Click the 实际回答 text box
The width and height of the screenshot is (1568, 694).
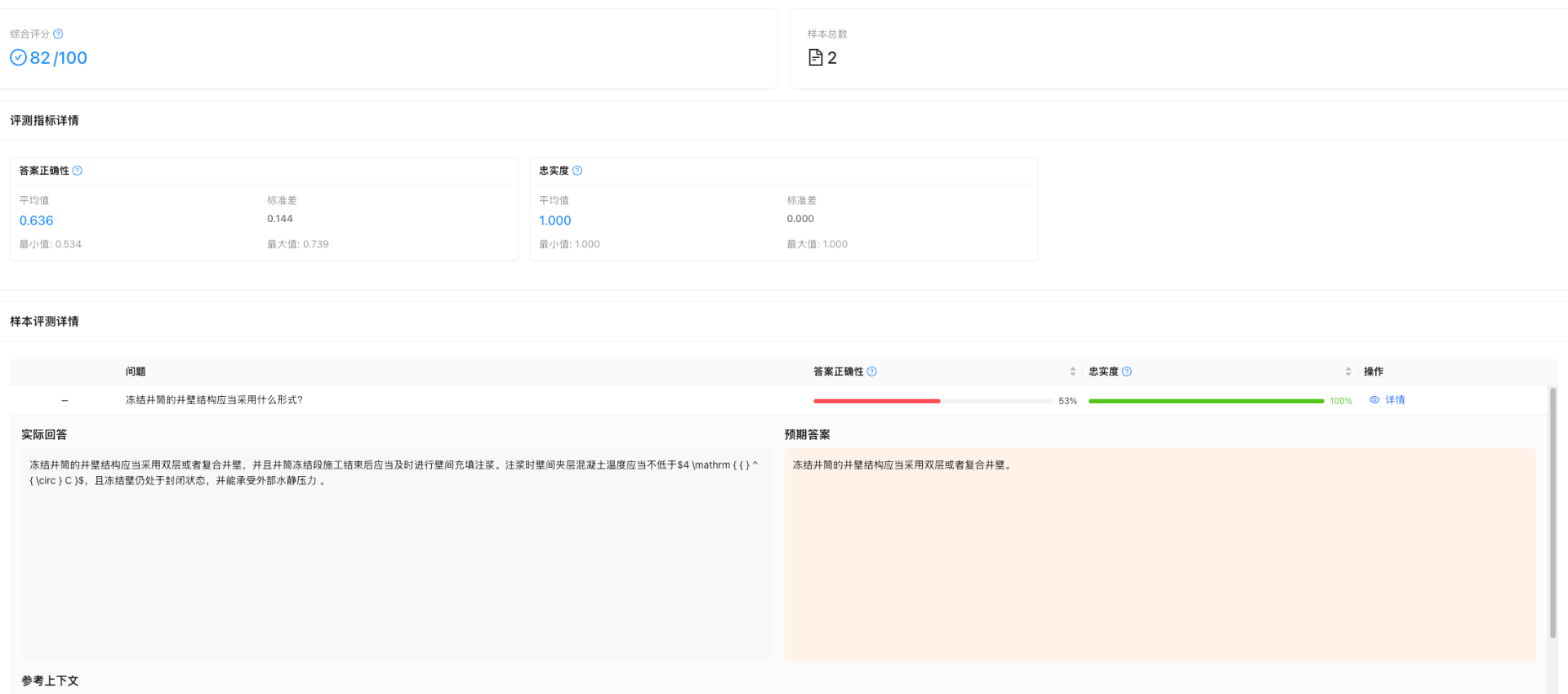pos(397,555)
